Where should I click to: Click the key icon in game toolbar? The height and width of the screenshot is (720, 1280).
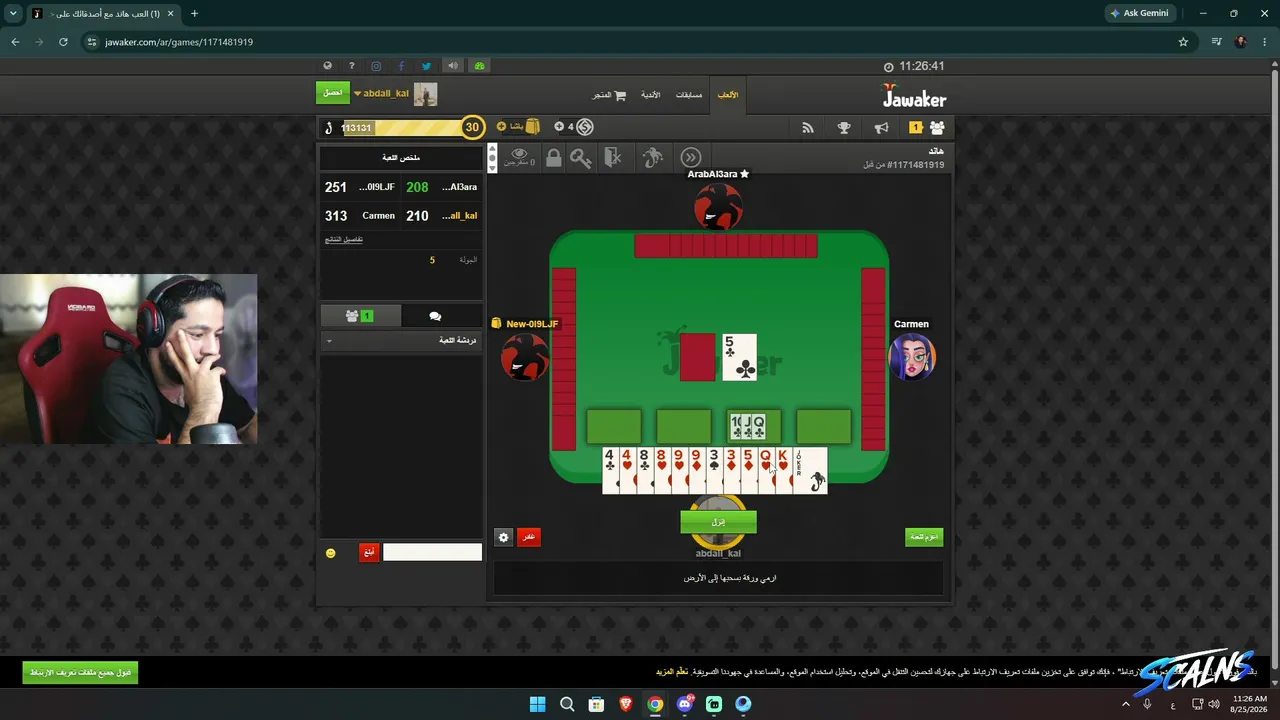581,158
